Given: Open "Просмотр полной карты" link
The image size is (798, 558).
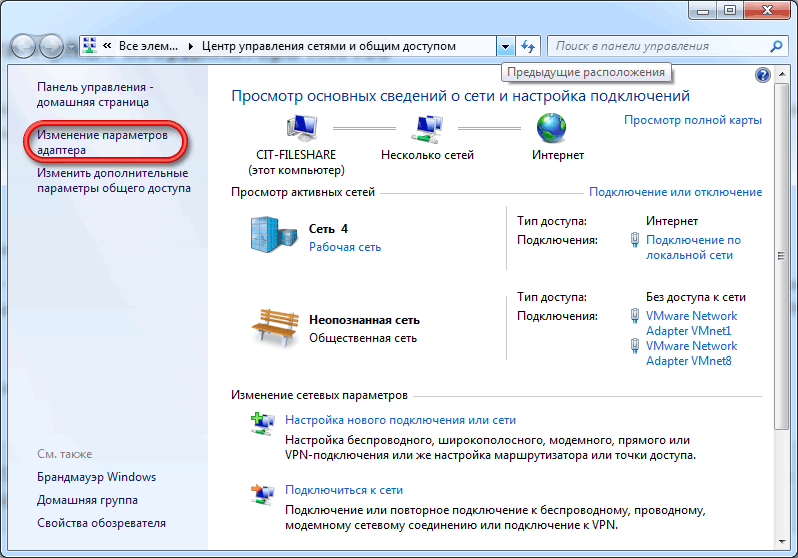Looking at the screenshot, I should 693,120.
